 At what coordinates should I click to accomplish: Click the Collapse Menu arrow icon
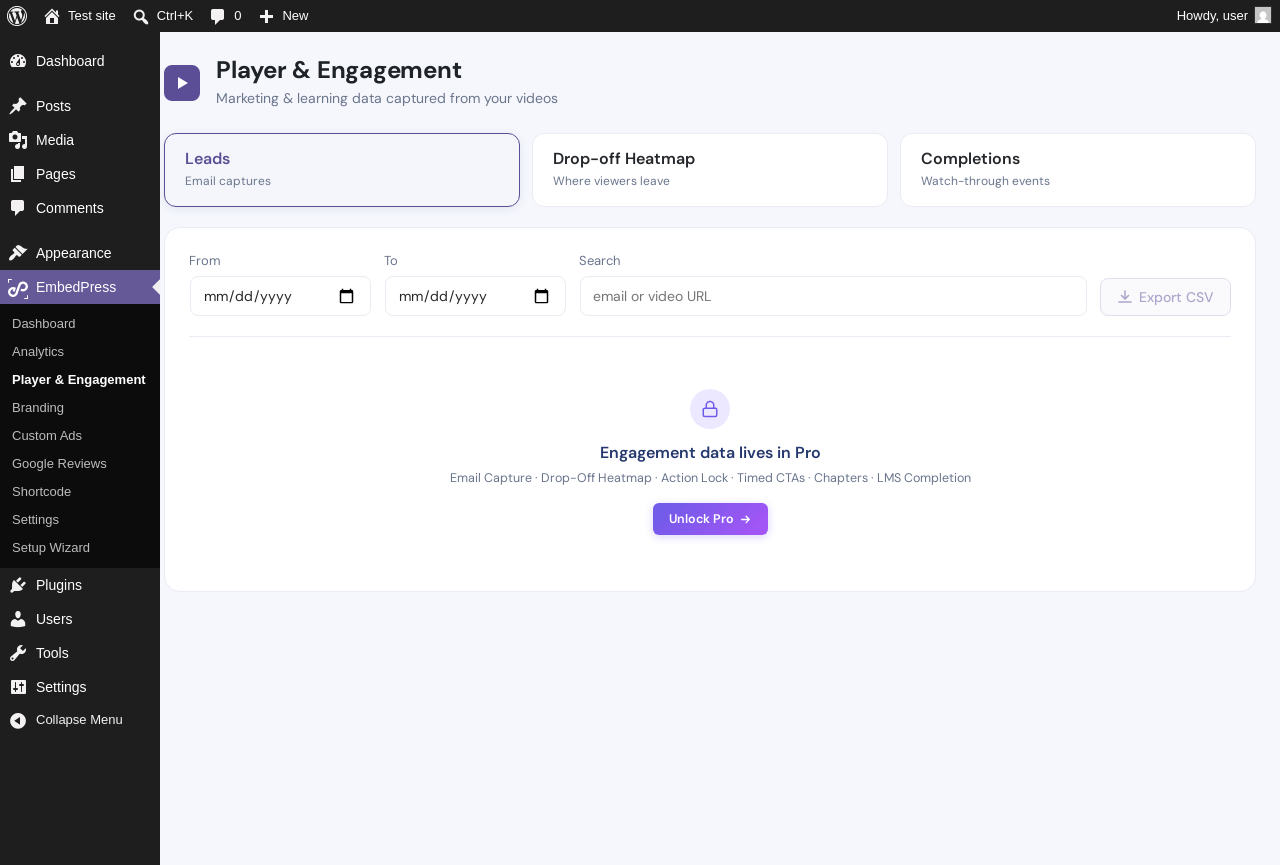pos(18,720)
